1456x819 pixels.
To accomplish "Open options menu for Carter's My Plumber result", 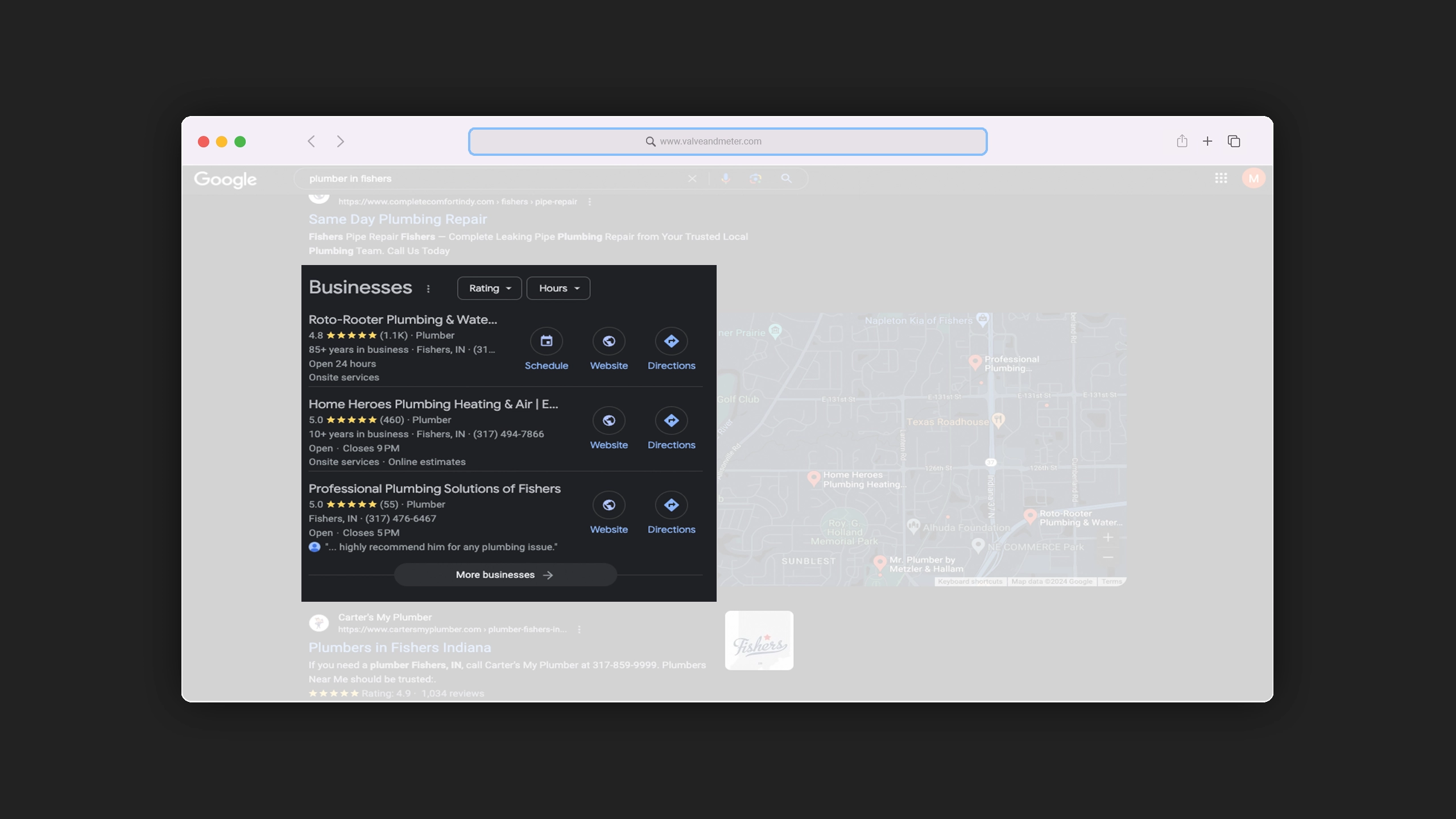I will coord(579,630).
